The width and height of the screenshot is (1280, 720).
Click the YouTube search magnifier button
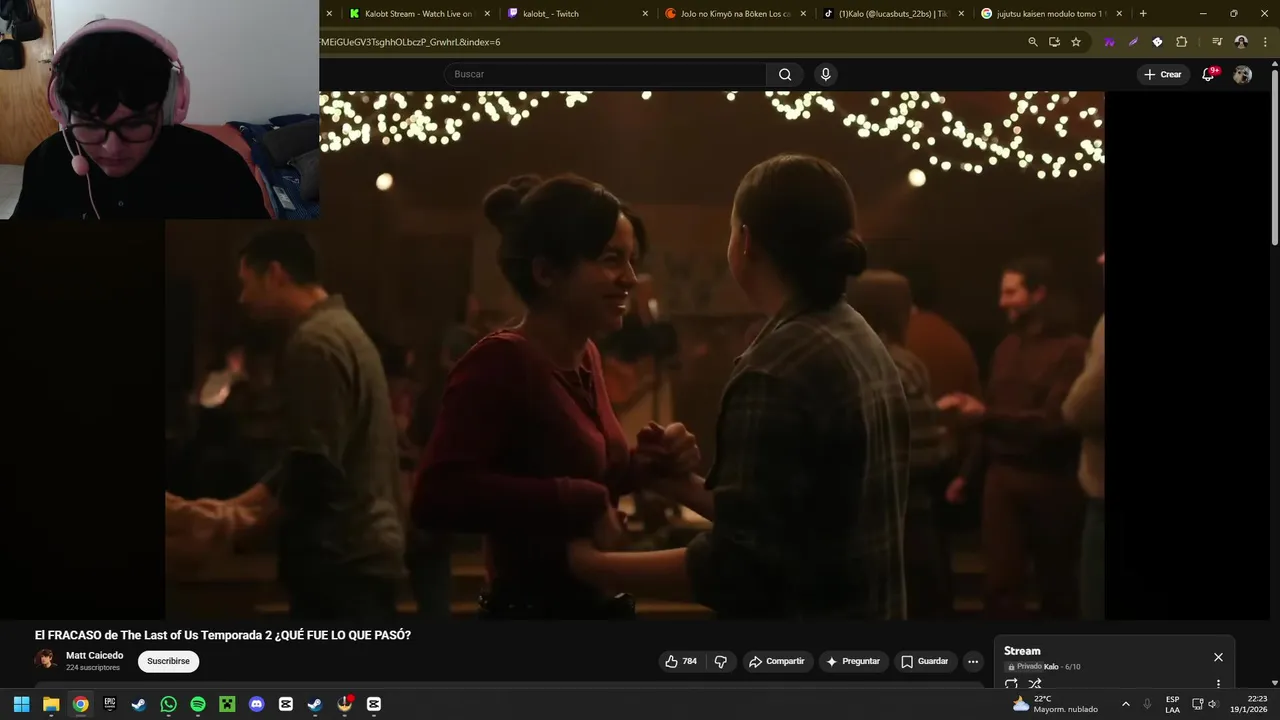[785, 74]
